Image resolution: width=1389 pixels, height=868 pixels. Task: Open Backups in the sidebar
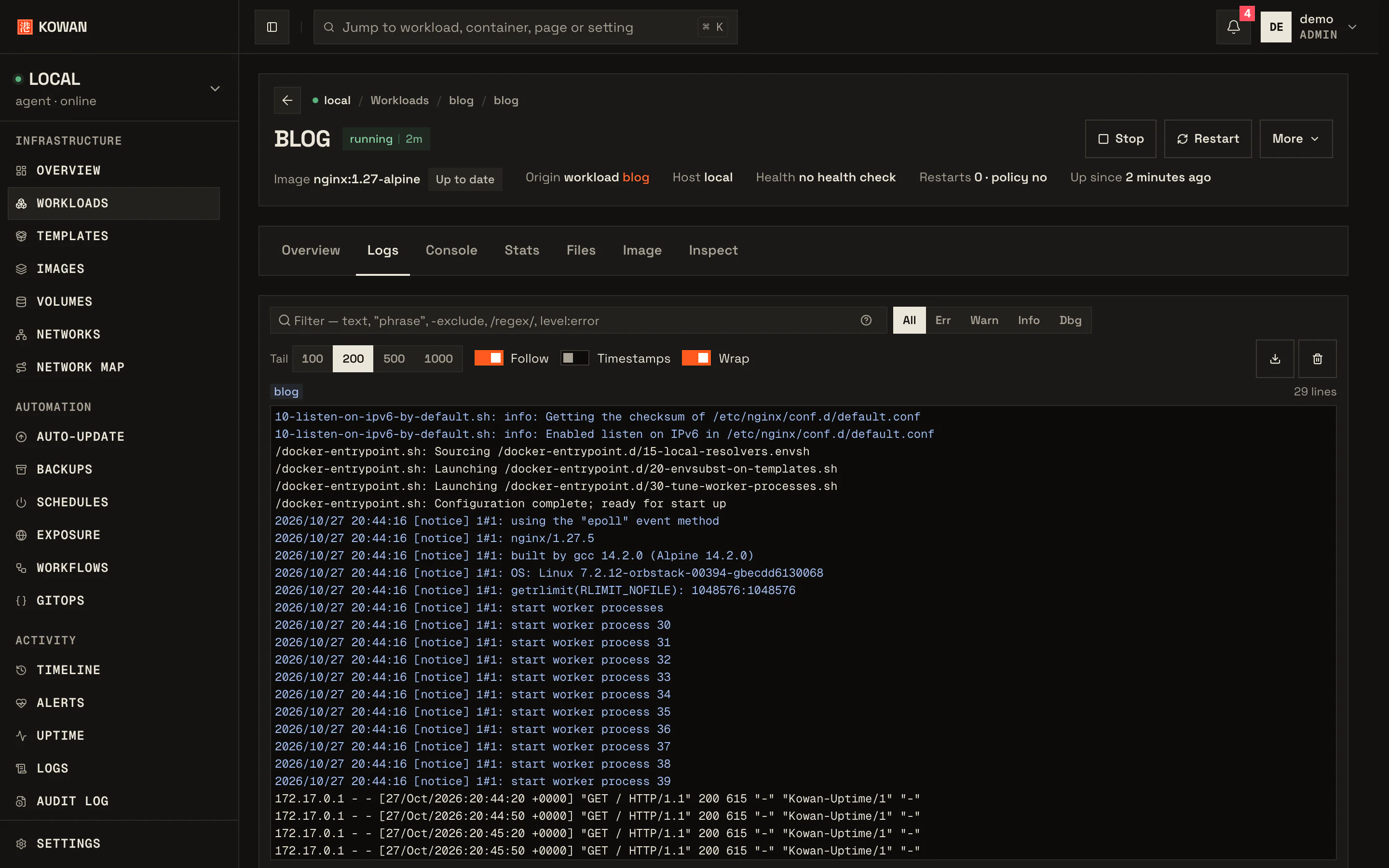tap(114, 469)
